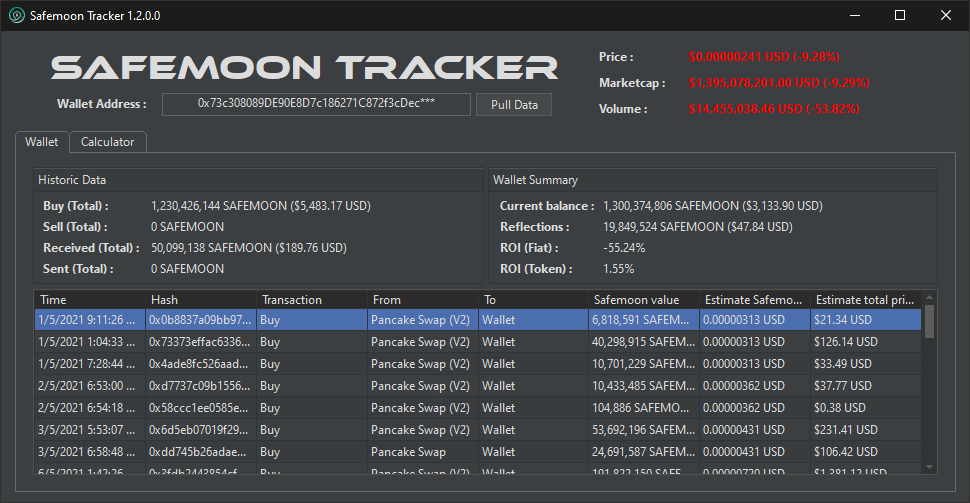970x503 pixels.
Task: Click the transaction list scrollbar thumb
Action: [929, 321]
